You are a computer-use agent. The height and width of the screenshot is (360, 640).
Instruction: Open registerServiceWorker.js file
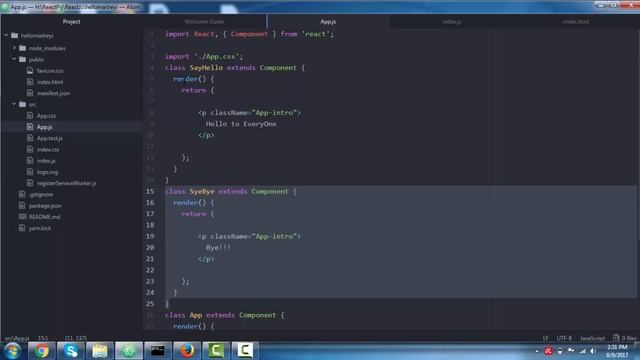click(67, 183)
